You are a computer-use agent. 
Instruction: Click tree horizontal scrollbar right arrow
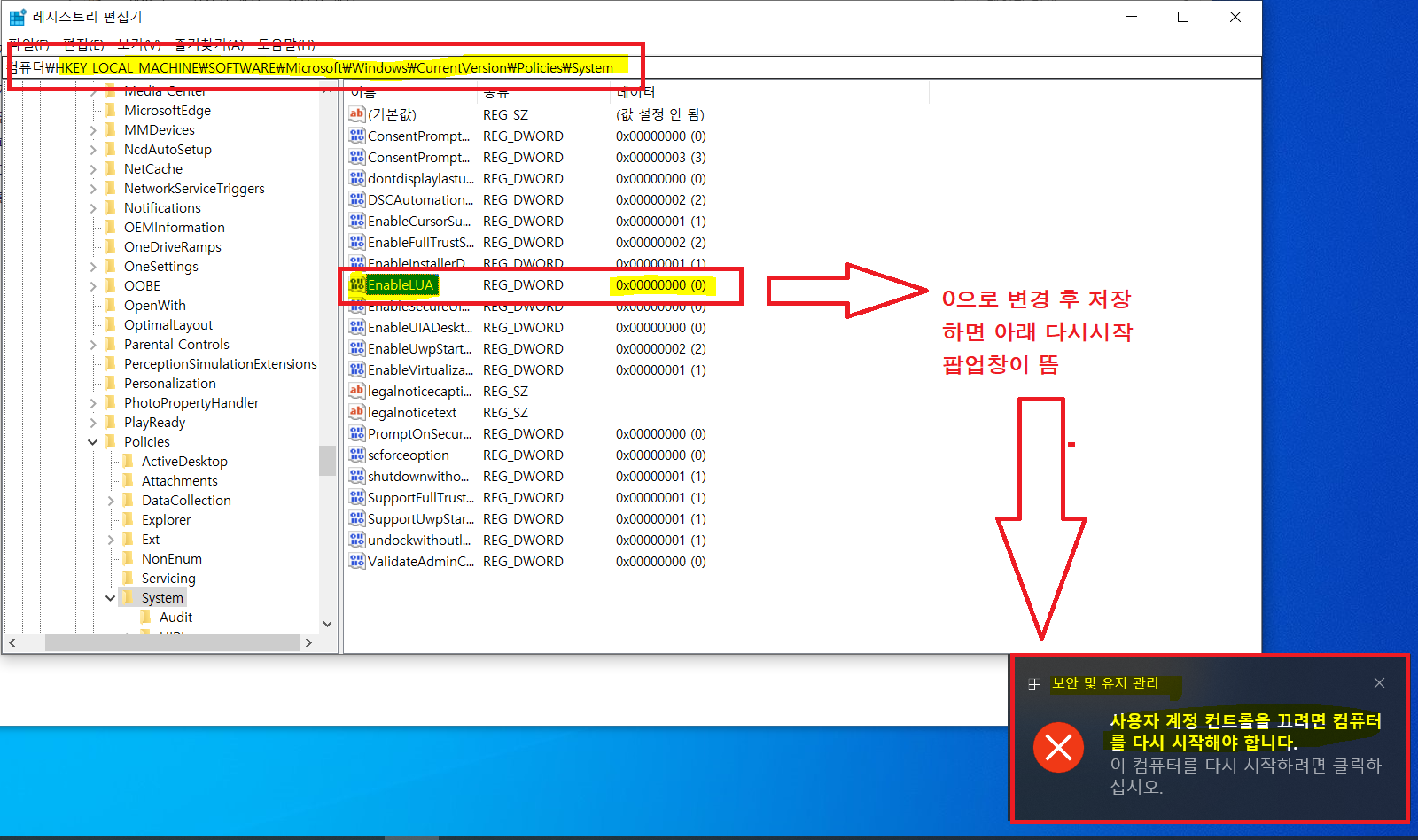coord(308,642)
